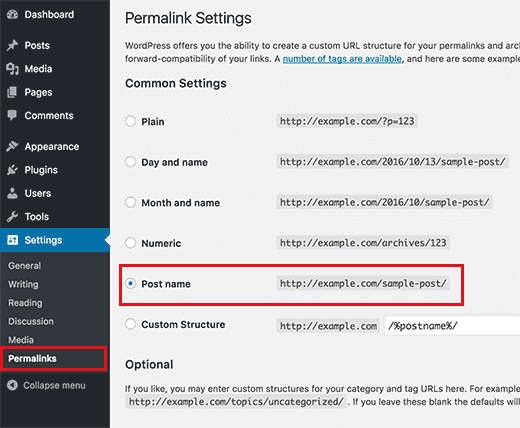Open the Media library icon

12,69
